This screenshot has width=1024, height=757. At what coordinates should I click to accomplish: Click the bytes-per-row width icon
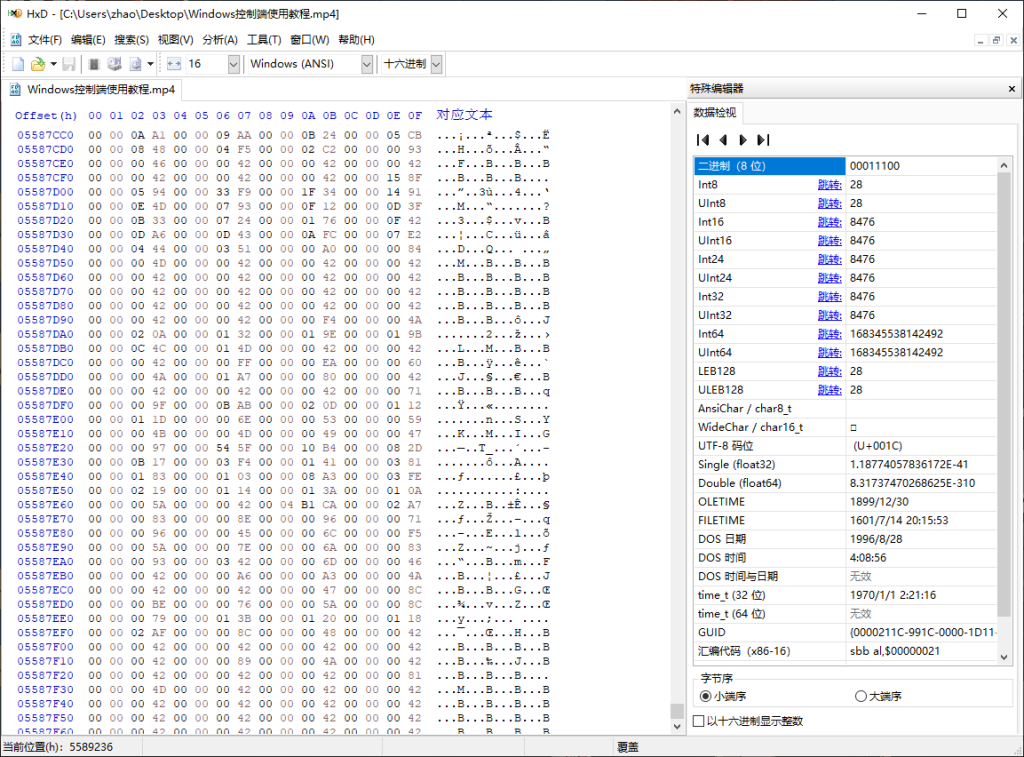point(173,63)
